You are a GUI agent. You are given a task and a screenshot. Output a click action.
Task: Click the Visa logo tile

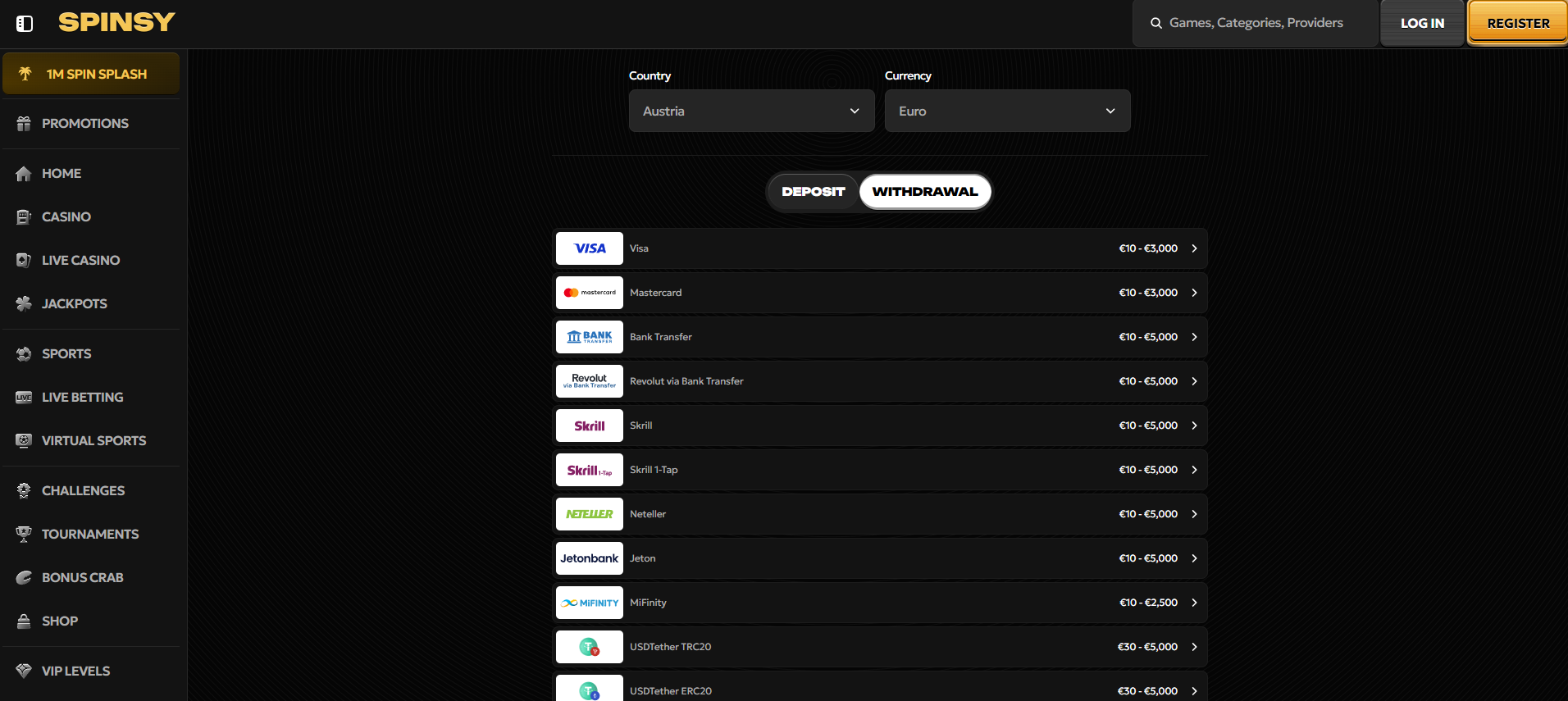[590, 248]
